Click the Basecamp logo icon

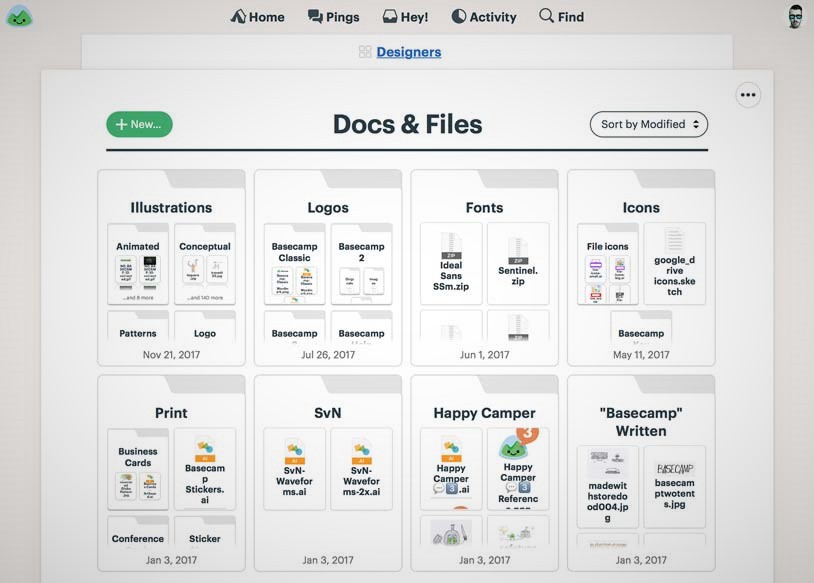coord(19,17)
